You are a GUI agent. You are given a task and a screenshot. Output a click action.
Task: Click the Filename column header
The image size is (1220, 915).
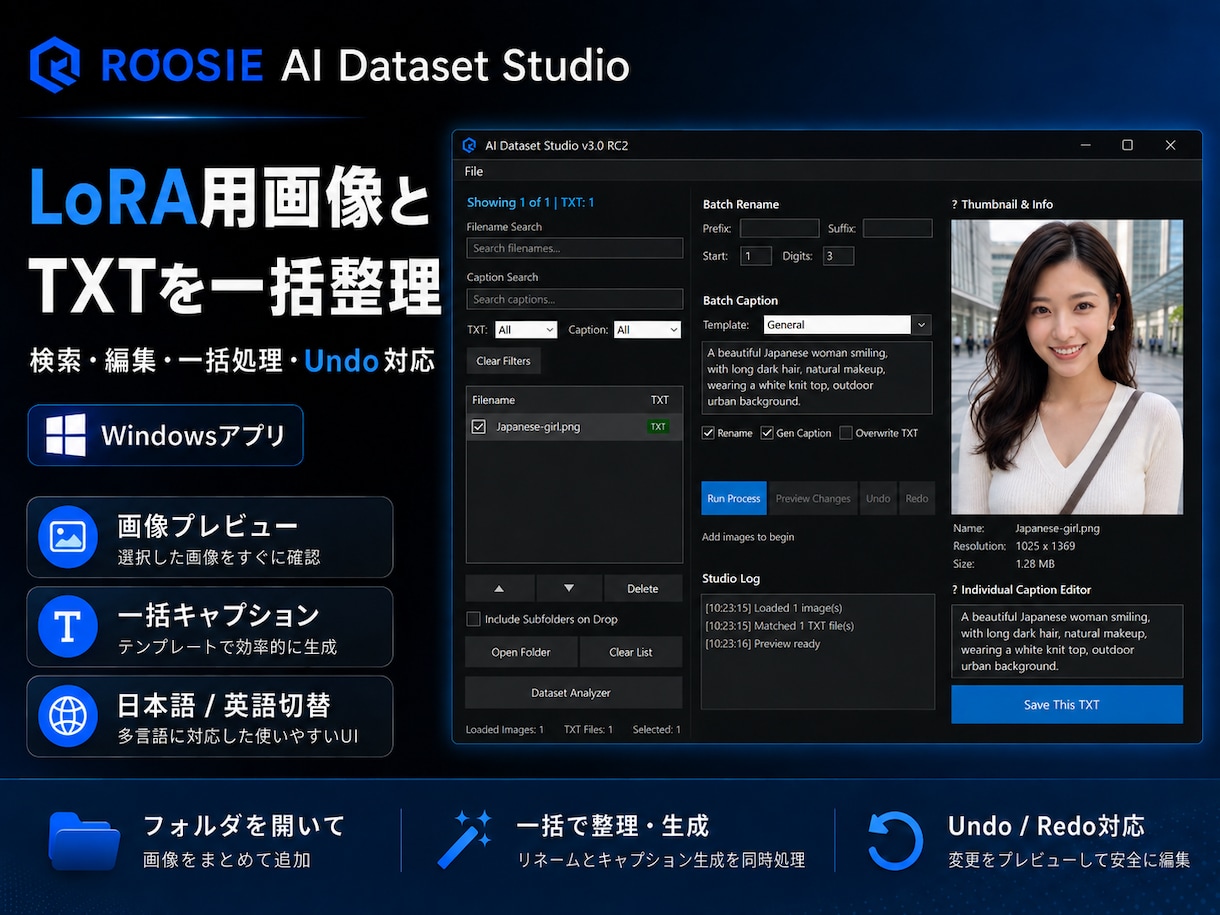pos(494,400)
